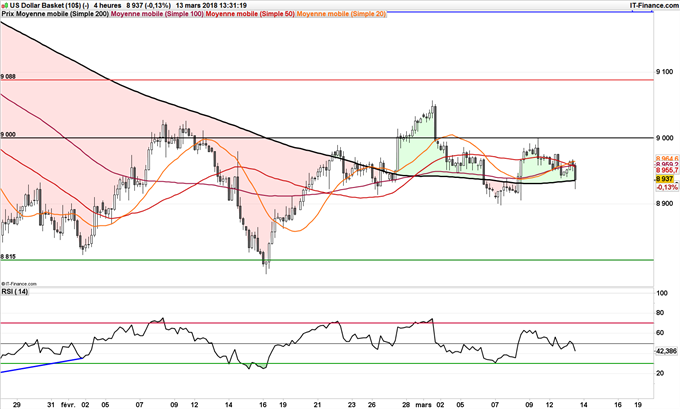The width and height of the screenshot is (680, 409).
Task: Click the 'Prix' legend label
Action: (7, 14)
